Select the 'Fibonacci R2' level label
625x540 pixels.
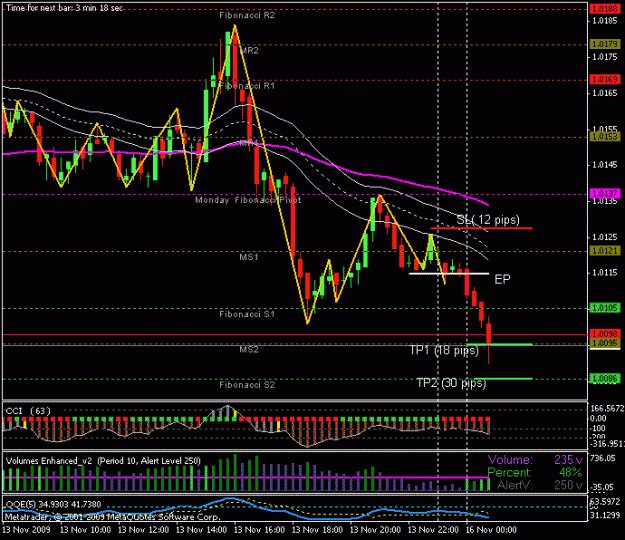coord(247,15)
